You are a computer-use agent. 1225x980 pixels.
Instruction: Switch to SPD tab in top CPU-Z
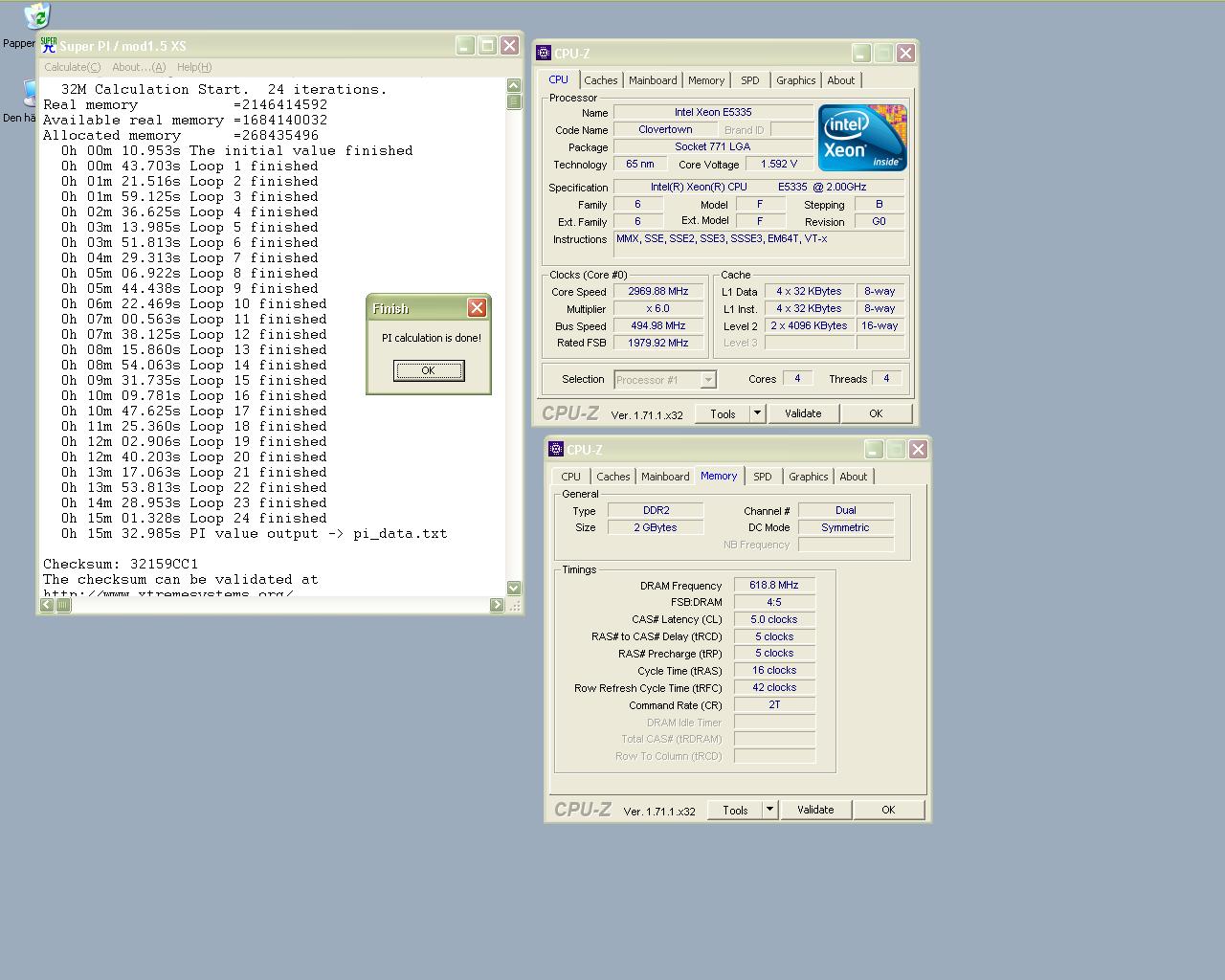click(x=750, y=80)
